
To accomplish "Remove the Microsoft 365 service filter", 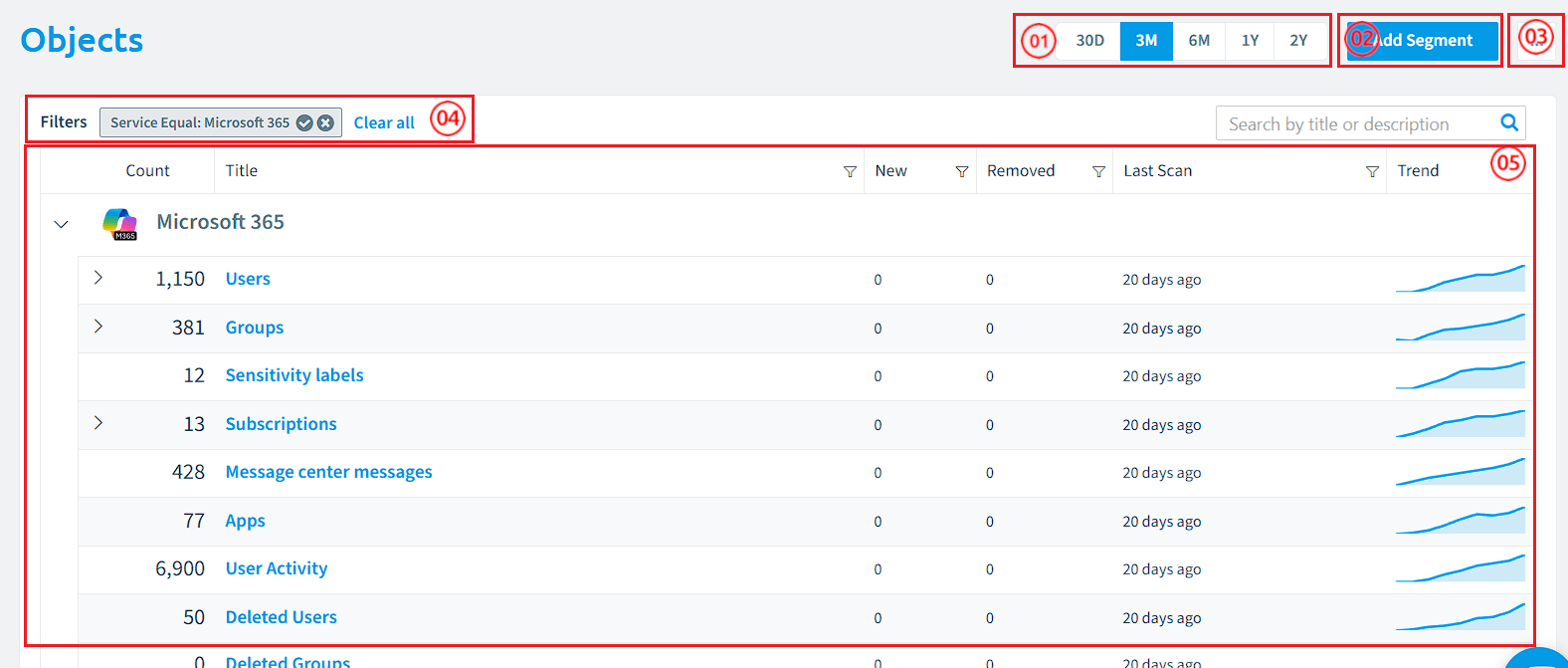I will 325,122.
